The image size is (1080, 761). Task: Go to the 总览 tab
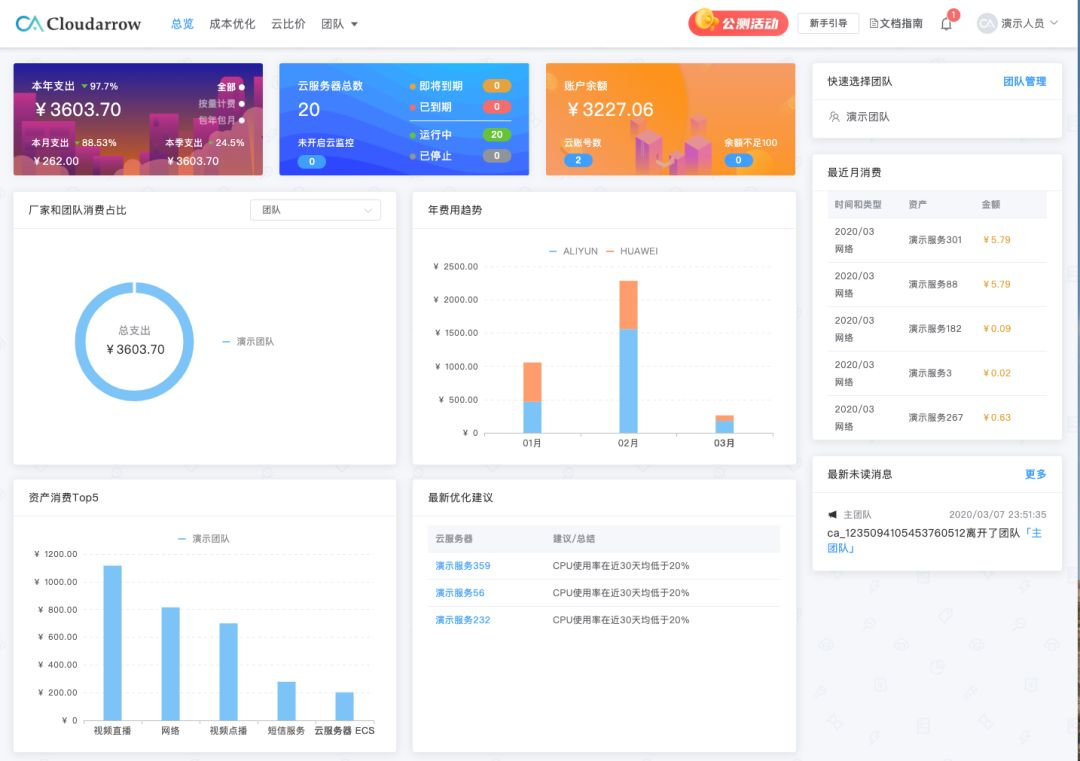click(x=182, y=24)
